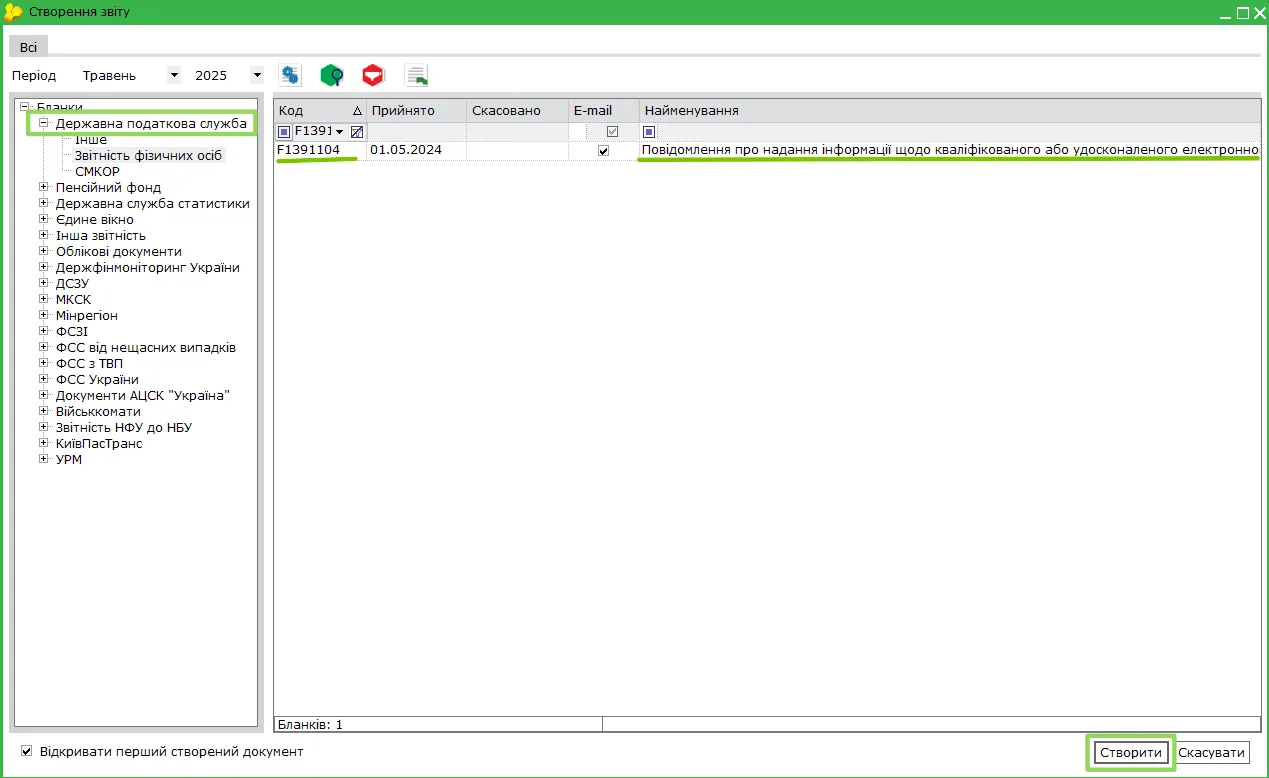This screenshot has width=1269, height=778.
Task: Click the filter icon in Код filter cell
Action: point(284,132)
